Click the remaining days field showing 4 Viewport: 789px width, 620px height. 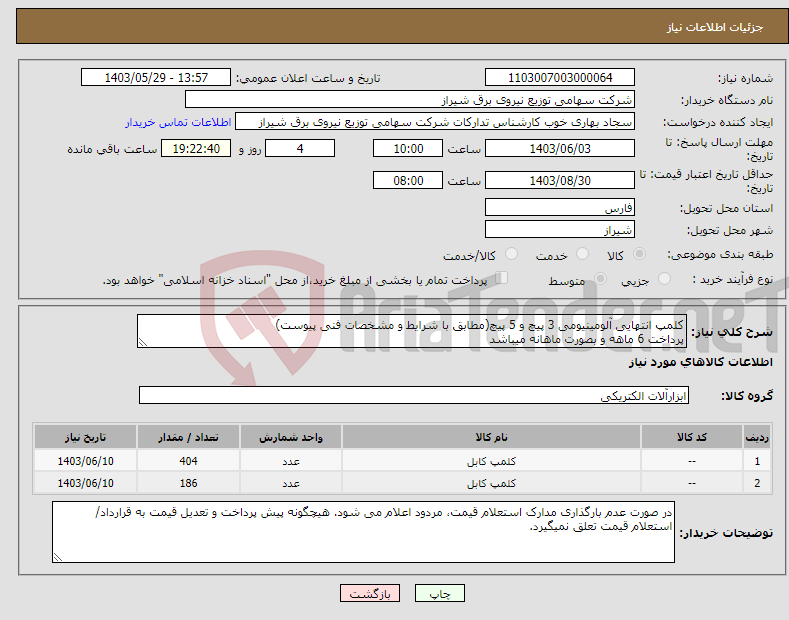click(300, 148)
